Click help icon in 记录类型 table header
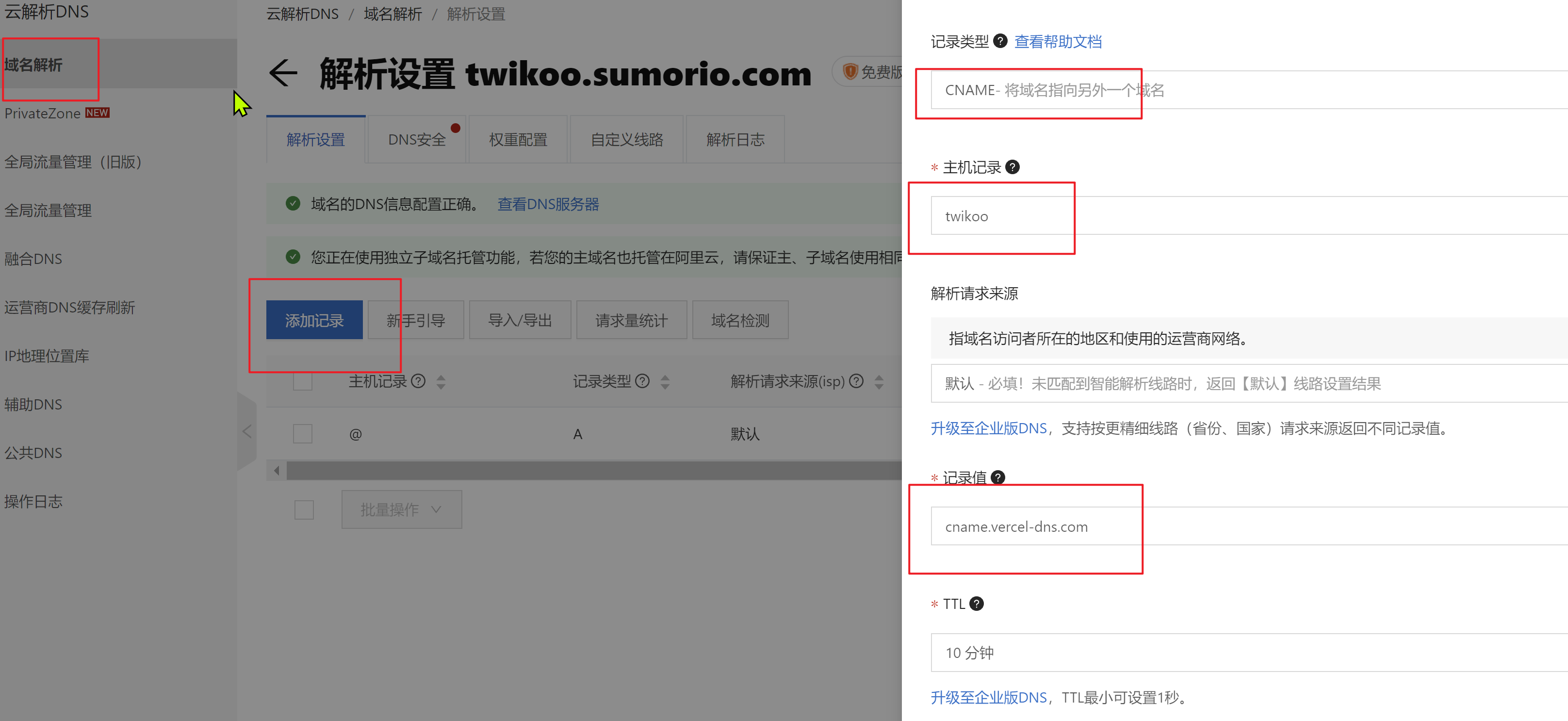Screen dimensions: 1568x721 click(642, 381)
